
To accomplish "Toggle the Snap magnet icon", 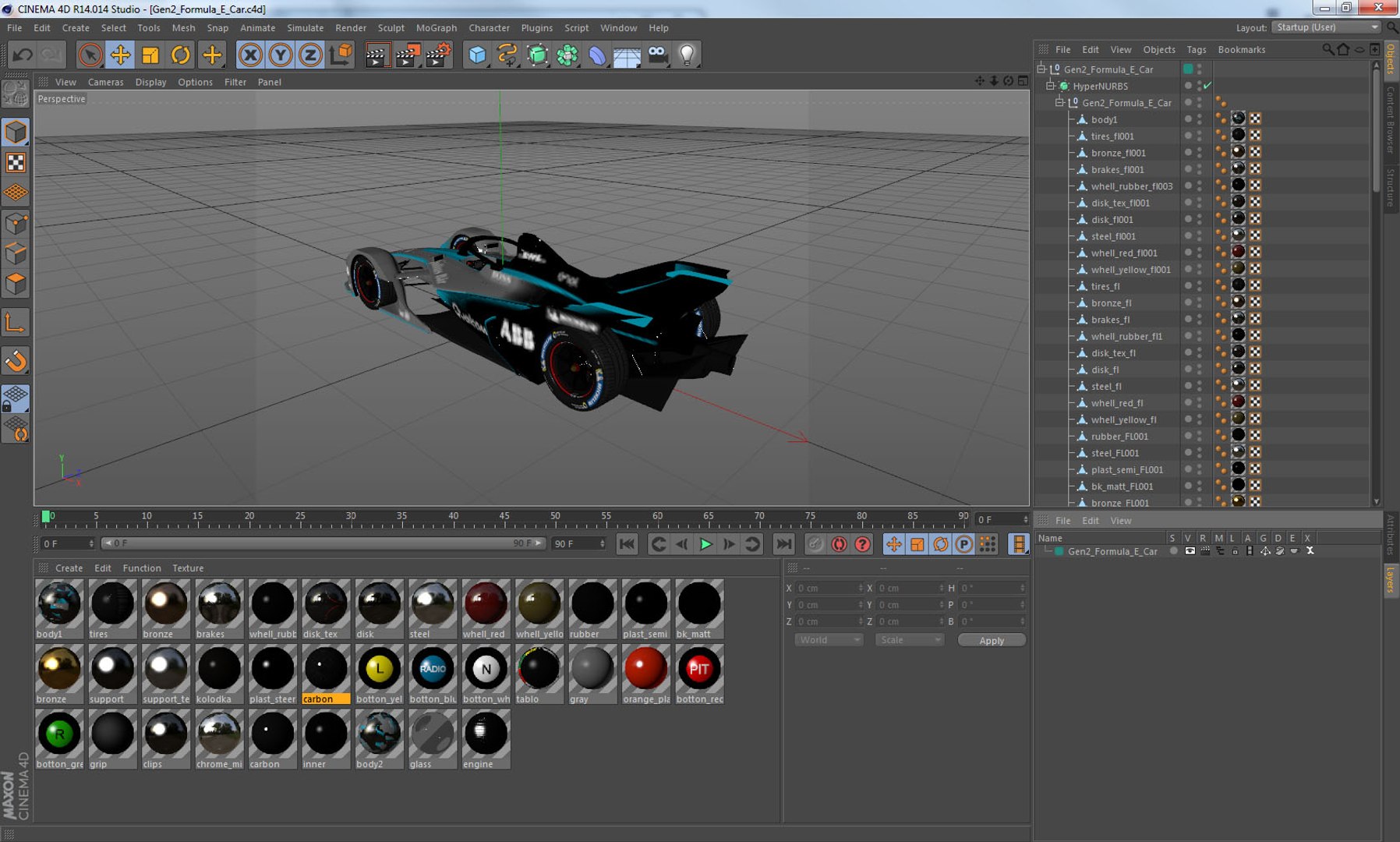I will click(16, 361).
